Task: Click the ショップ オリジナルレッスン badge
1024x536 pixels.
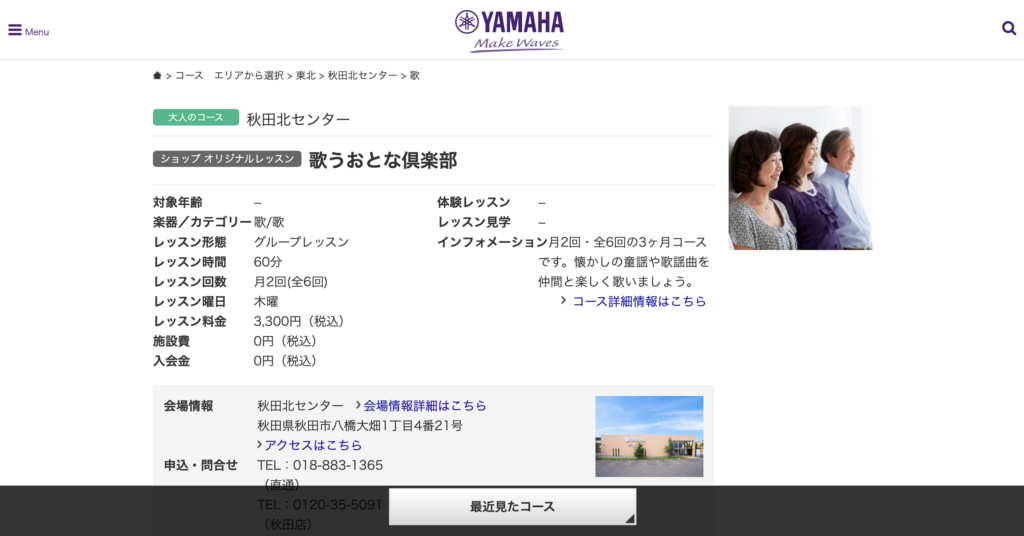Action: [x=227, y=159]
